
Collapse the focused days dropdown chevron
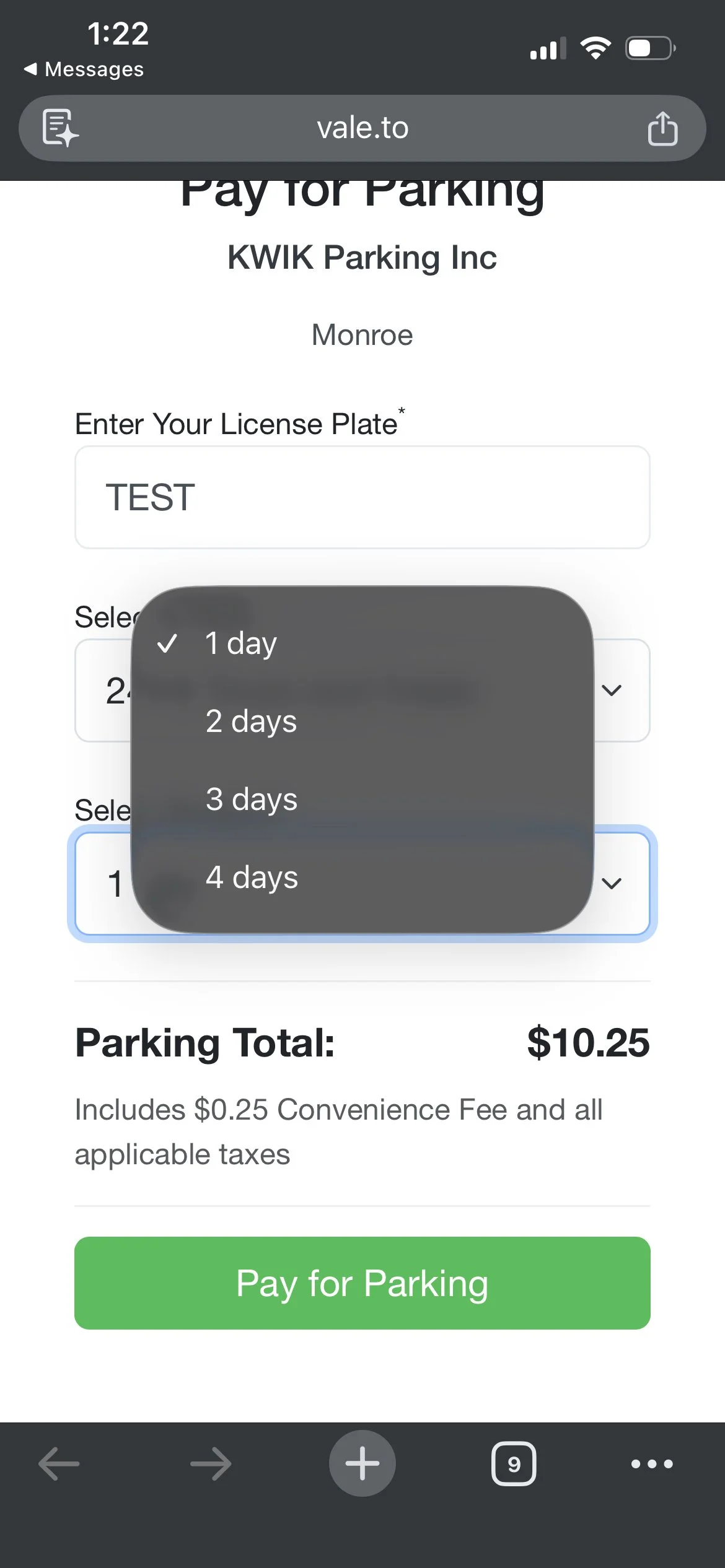(x=612, y=883)
